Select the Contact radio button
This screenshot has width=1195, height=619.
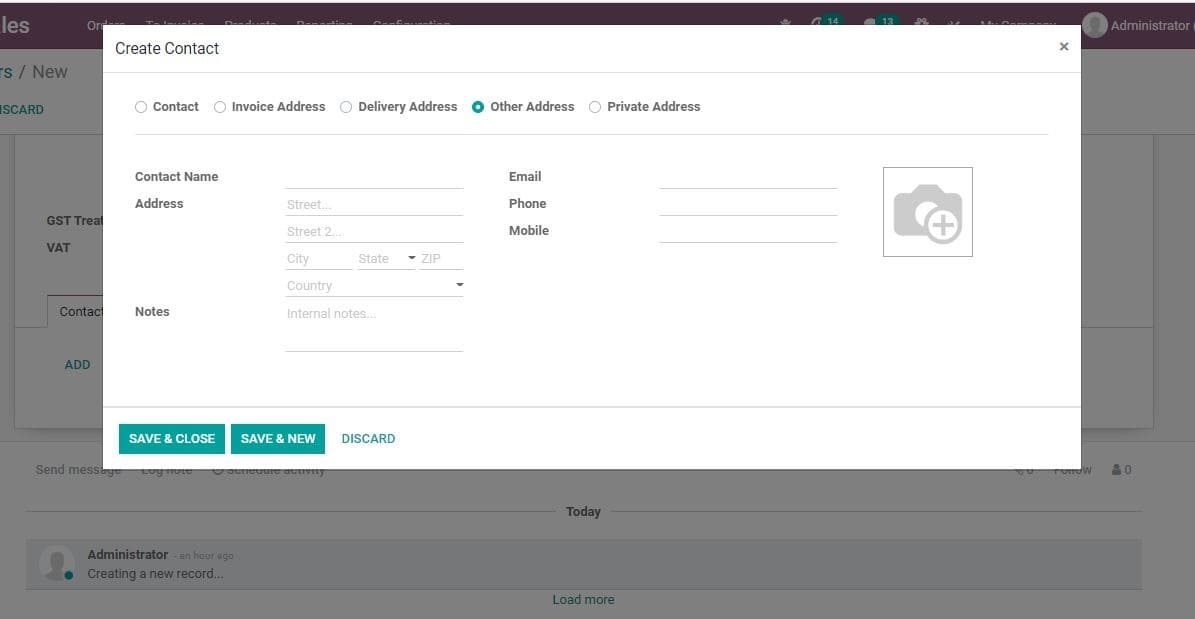pos(141,106)
